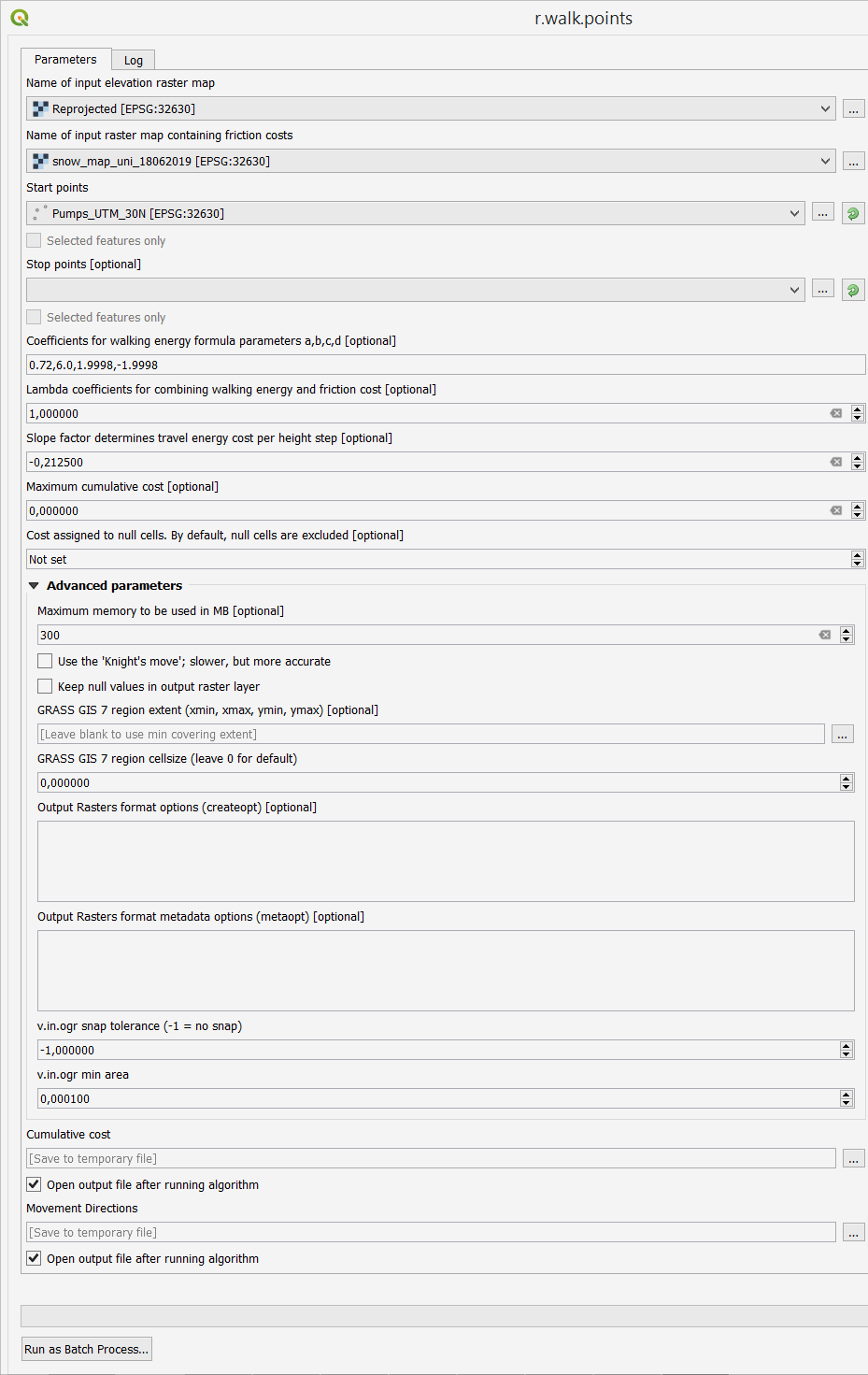Collapse the Advanced parameters section
This screenshot has width=868, height=1375.
(x=34, y=585)
